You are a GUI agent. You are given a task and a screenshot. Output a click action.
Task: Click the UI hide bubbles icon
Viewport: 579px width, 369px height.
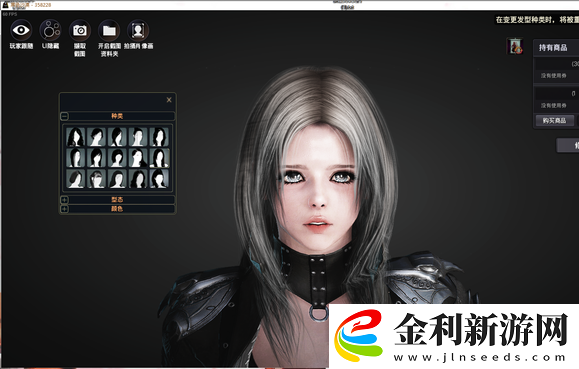51,30
